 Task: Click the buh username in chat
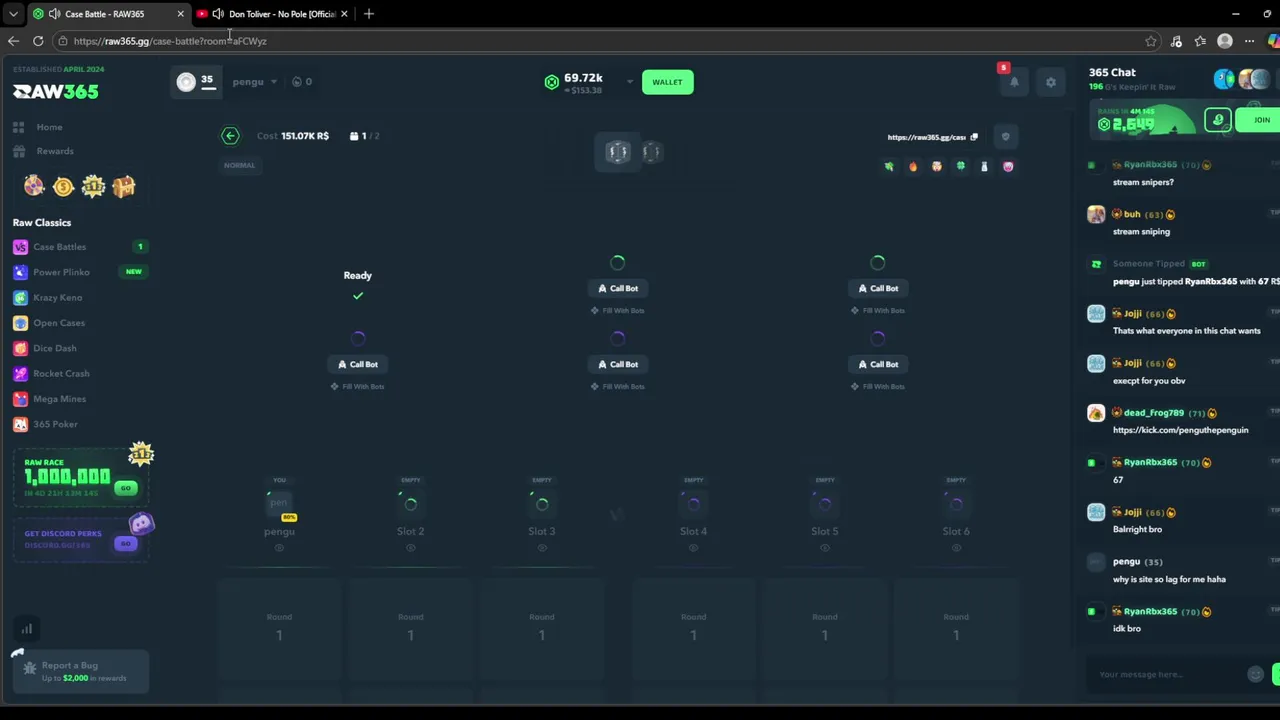pyautogui.click(x=1132, y=214)
